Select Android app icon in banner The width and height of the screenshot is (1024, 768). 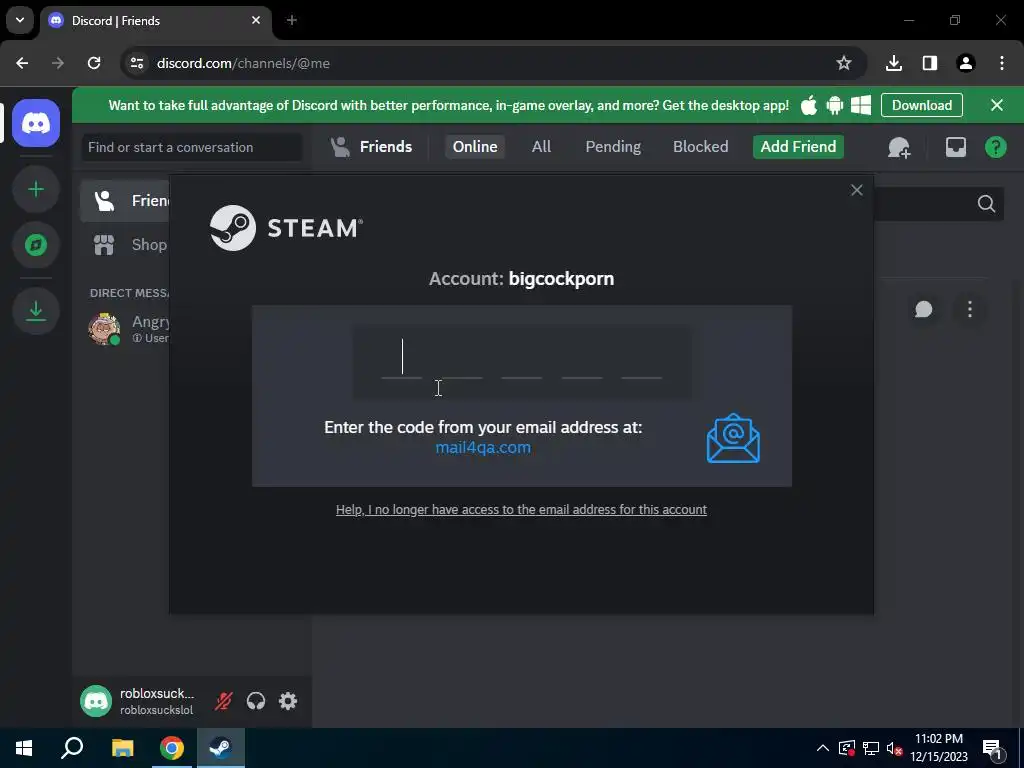coord(835,105)
